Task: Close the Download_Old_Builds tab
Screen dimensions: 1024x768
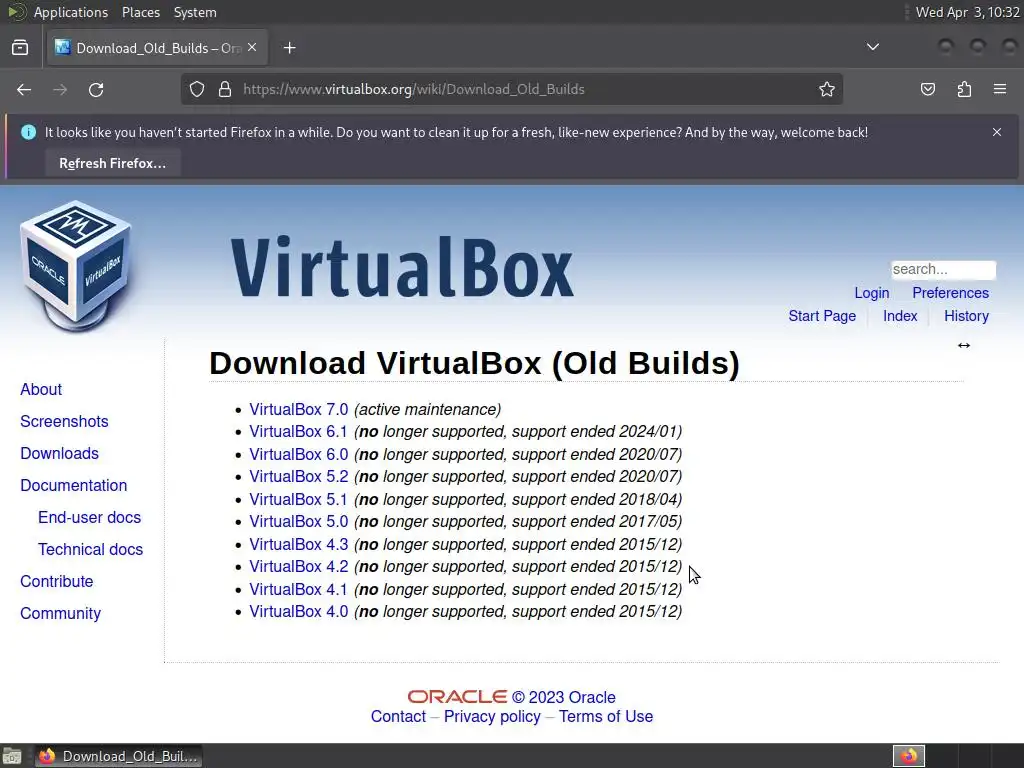Action: pyautogui.click(x=252, y=48)
